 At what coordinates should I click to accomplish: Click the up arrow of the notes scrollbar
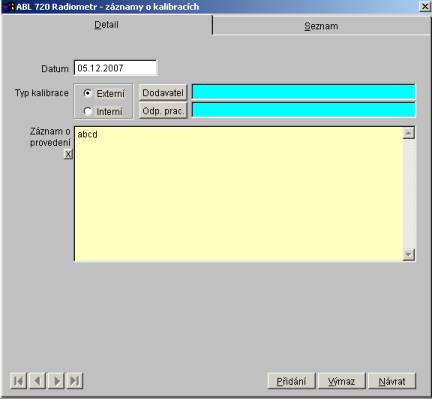408,133
